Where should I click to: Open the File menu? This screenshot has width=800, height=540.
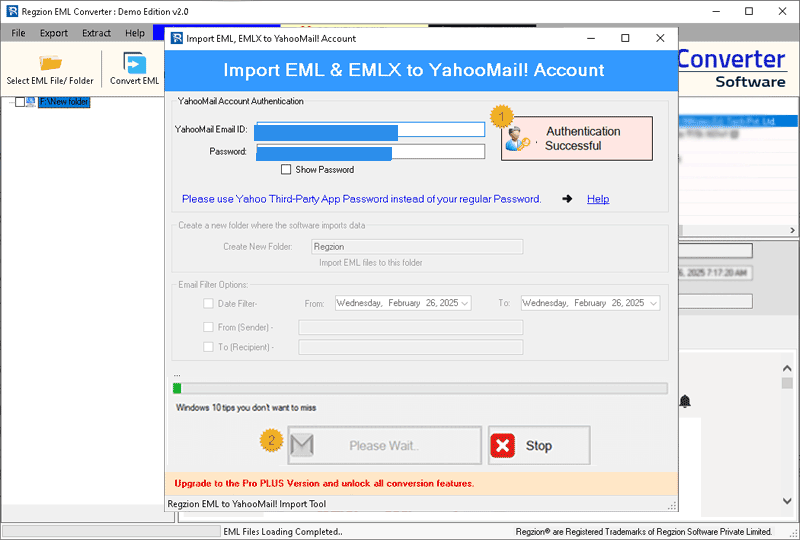pos(18,33)
